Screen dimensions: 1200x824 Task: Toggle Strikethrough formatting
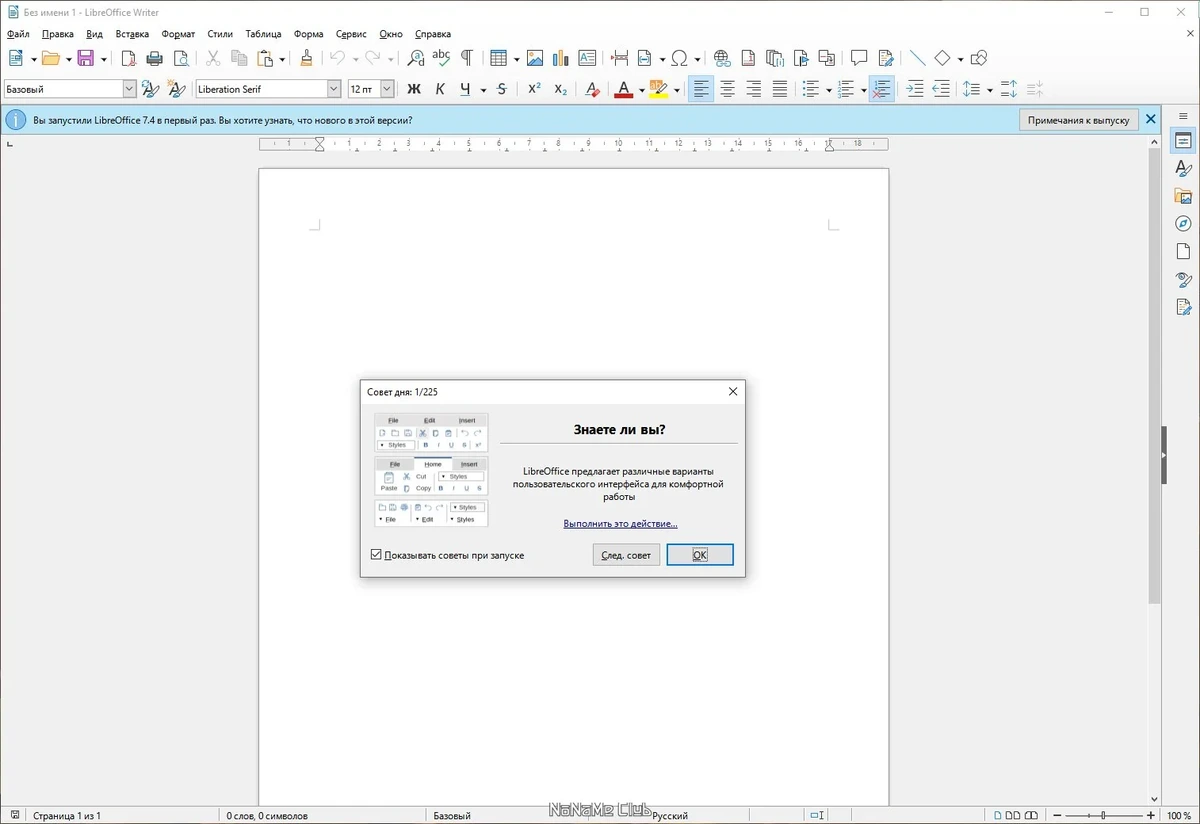pos(501,89)
